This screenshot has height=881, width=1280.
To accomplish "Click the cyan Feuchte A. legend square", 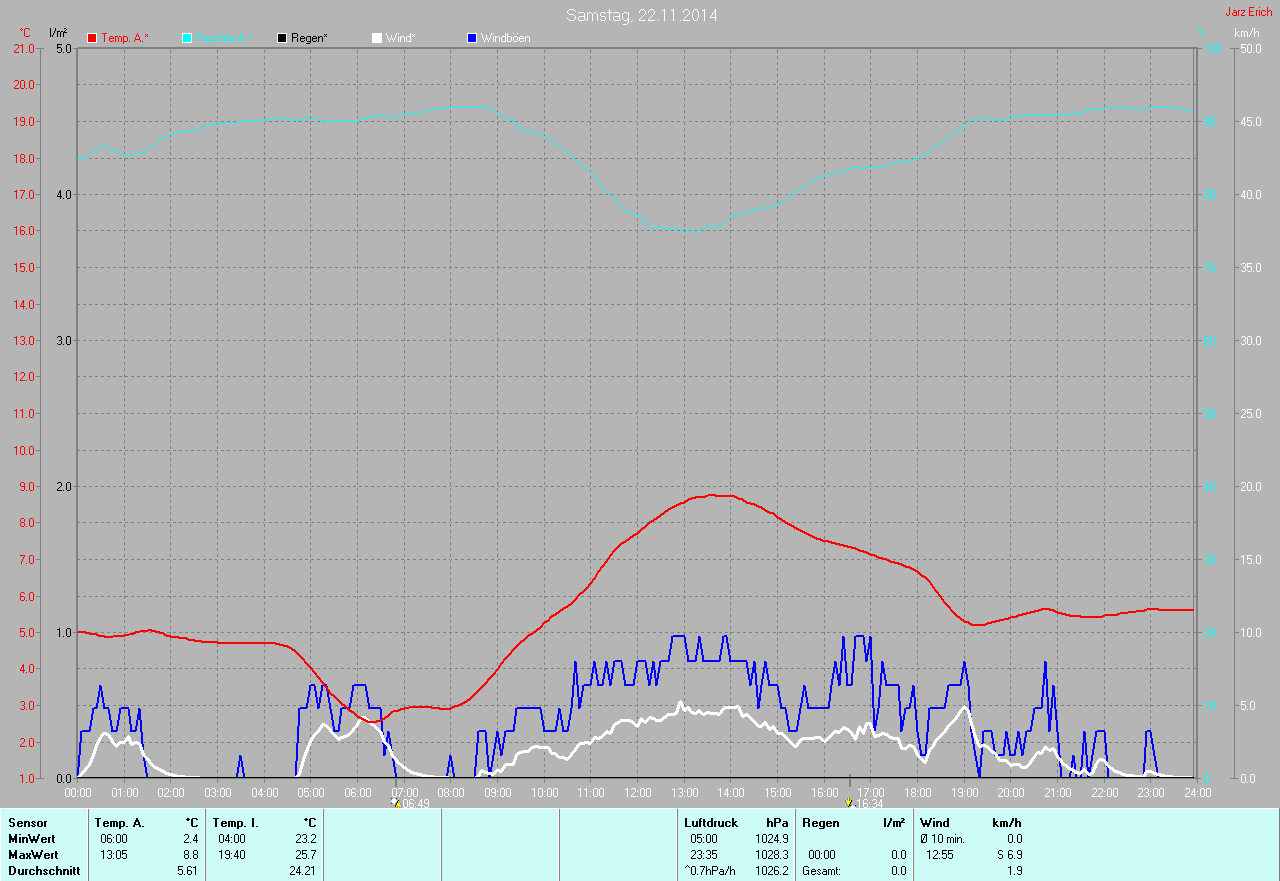I will tap(187, 38).
